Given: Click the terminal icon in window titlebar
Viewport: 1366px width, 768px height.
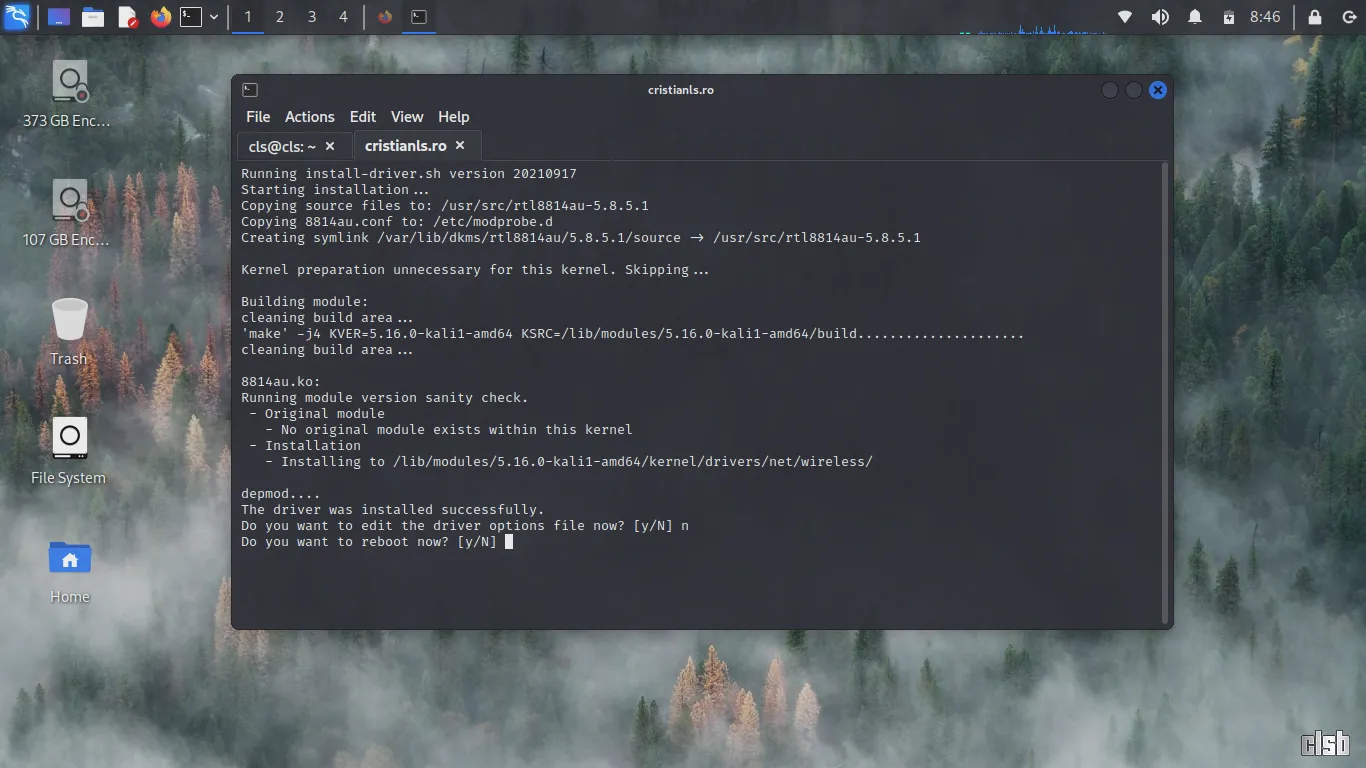Looking at the screenshot, I should 250,90.
